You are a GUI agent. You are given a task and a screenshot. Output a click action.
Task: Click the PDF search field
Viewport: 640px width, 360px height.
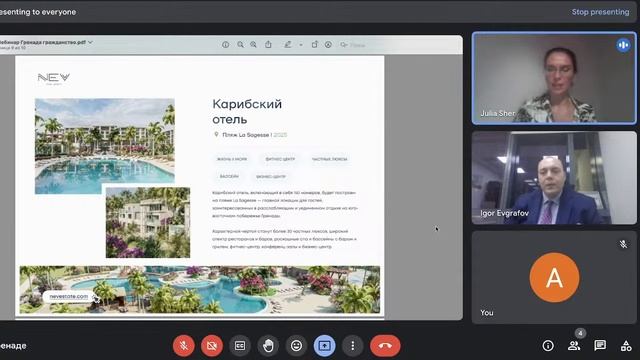(353, 45)
